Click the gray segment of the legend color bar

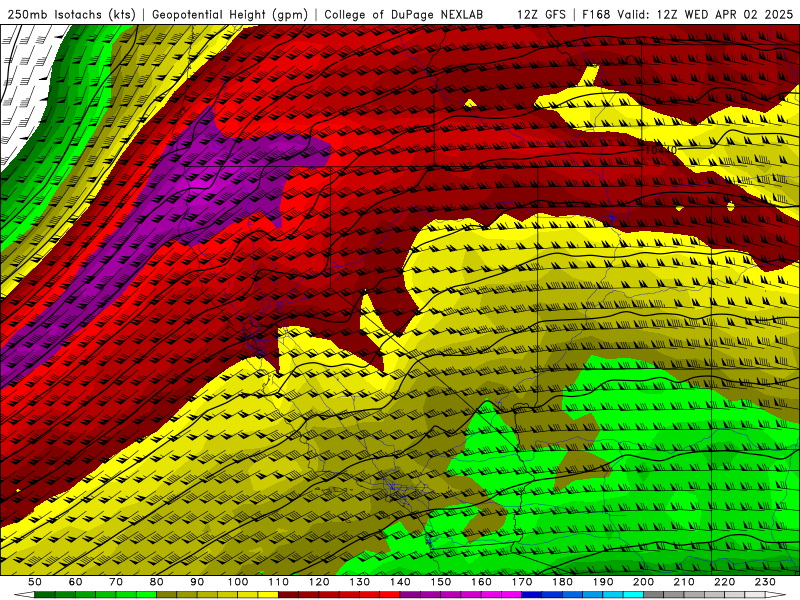click(x=704, y=595)
